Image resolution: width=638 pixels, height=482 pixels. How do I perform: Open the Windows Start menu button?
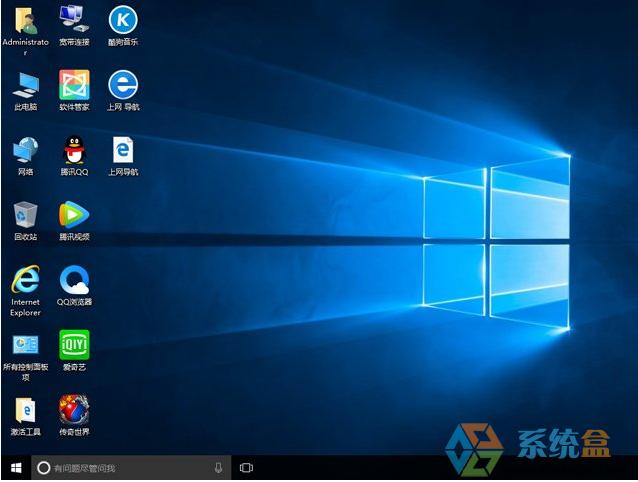[15, 468]
